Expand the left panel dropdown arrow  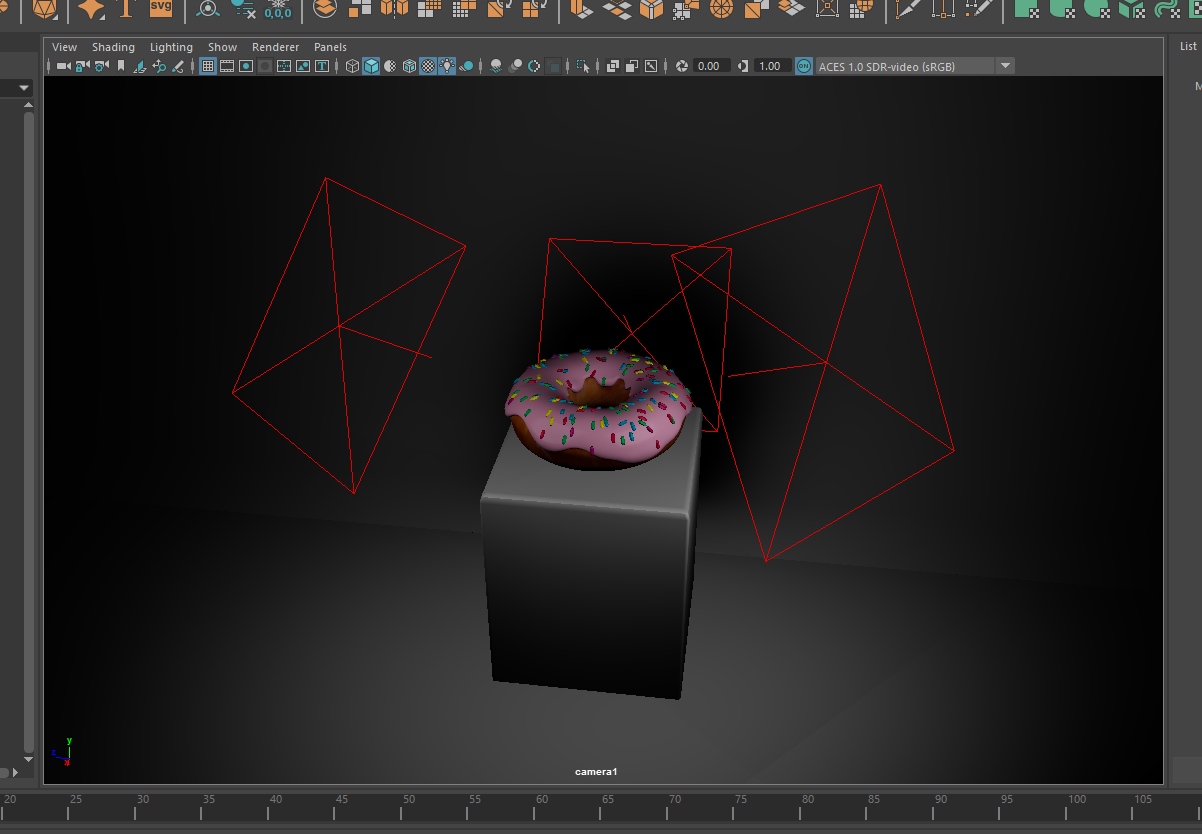tap(24, 88)
